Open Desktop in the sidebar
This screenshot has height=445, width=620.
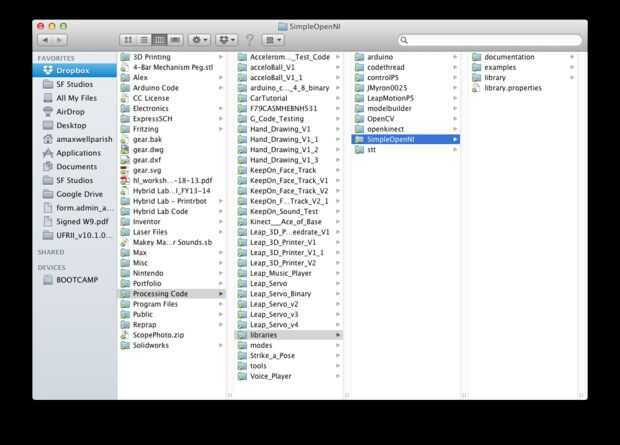click(x=75, y=125)
